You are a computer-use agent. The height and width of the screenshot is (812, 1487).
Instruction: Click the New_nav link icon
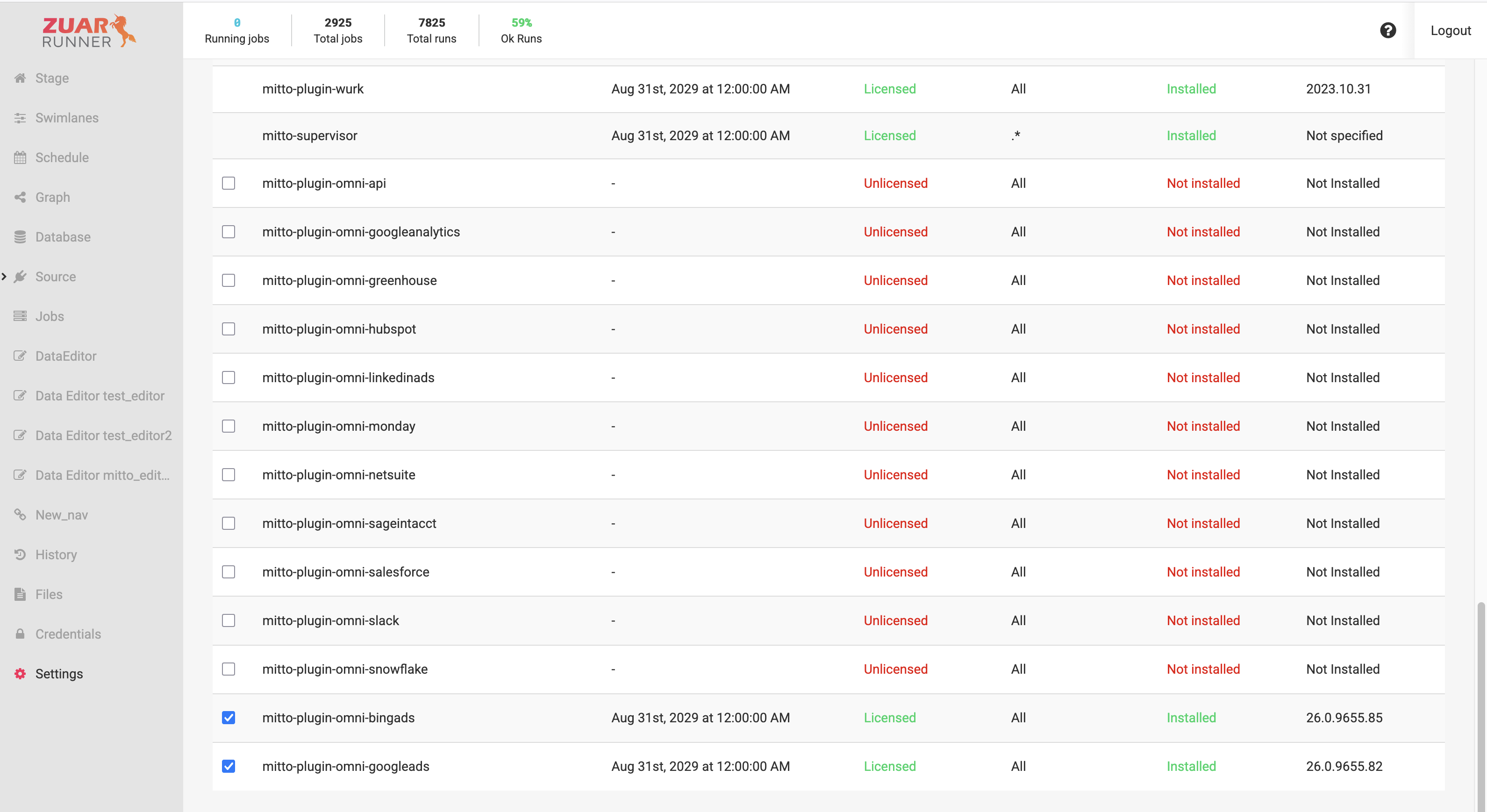[20, 515]
